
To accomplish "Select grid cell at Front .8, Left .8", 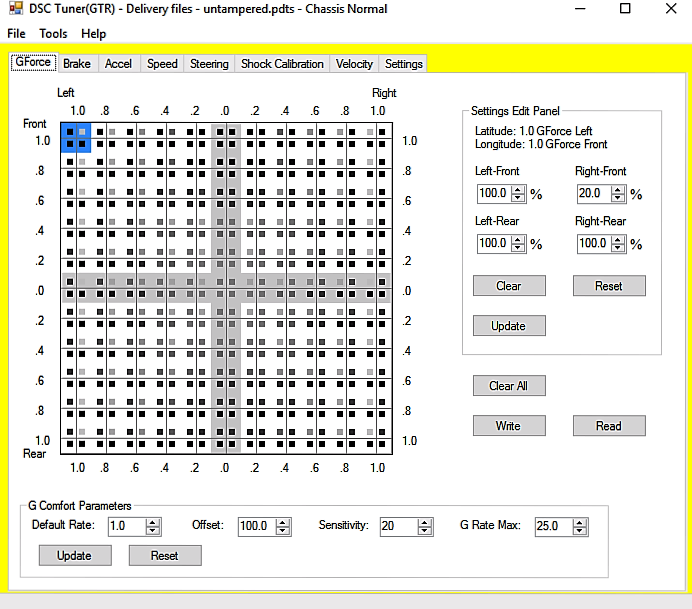I will point(106,168).
